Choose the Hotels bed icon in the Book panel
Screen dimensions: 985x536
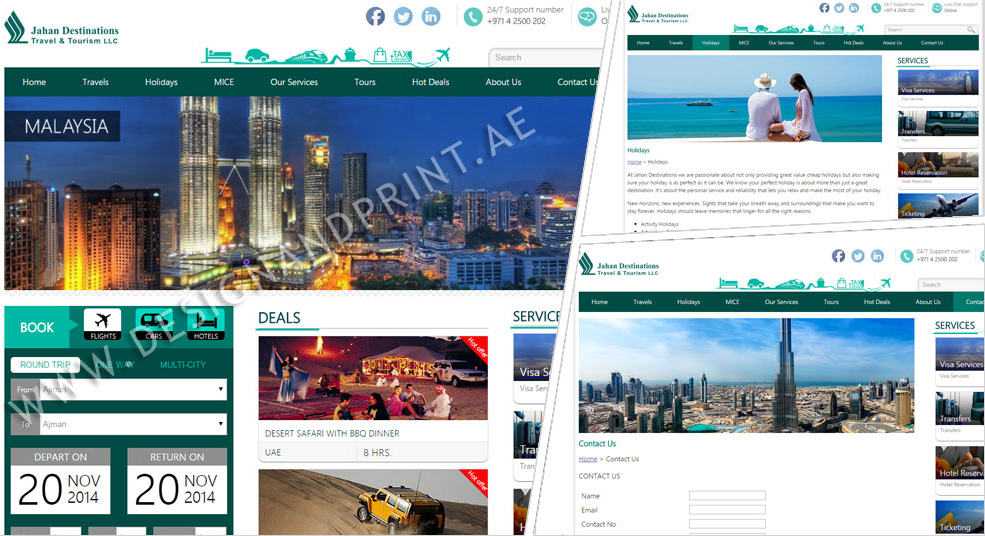(x=205, y=323)
